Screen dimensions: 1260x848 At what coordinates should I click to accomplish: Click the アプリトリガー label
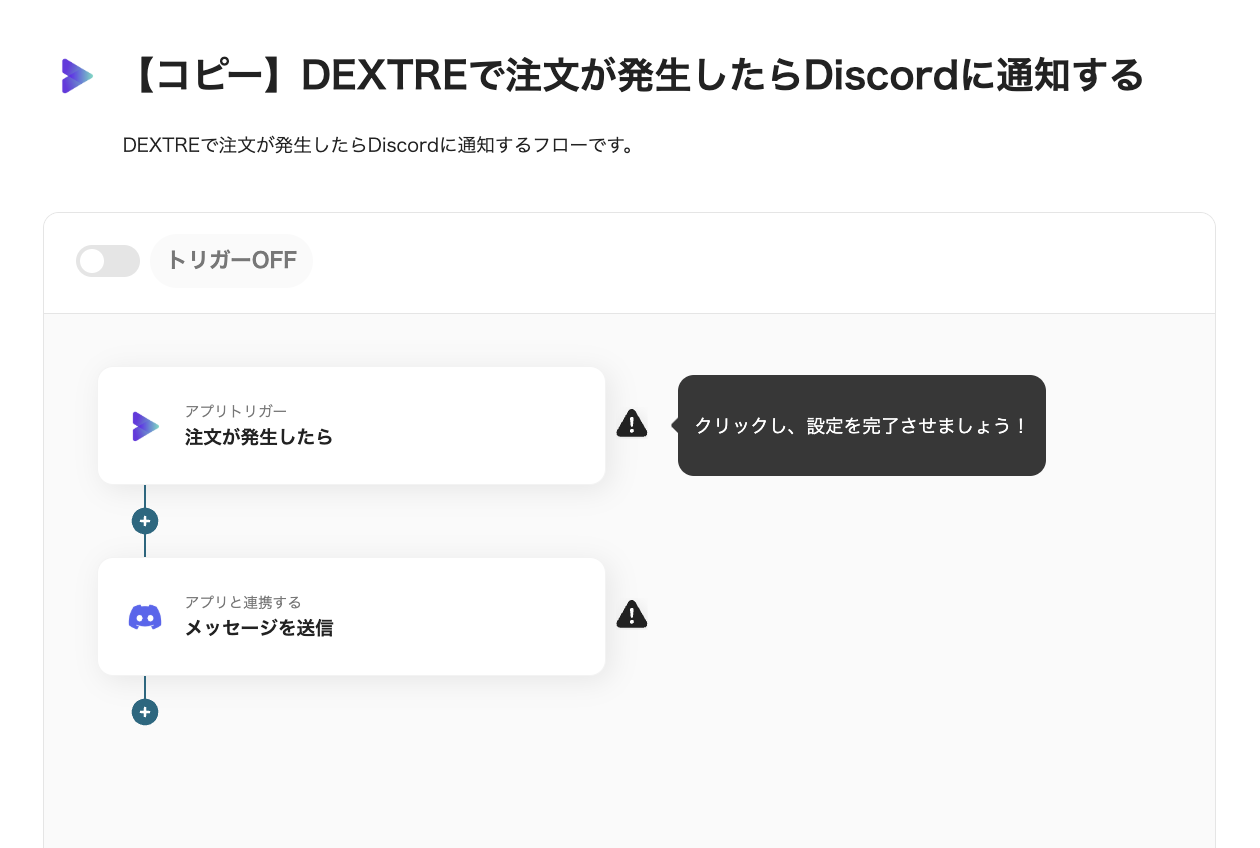click(x=236, y=411)
